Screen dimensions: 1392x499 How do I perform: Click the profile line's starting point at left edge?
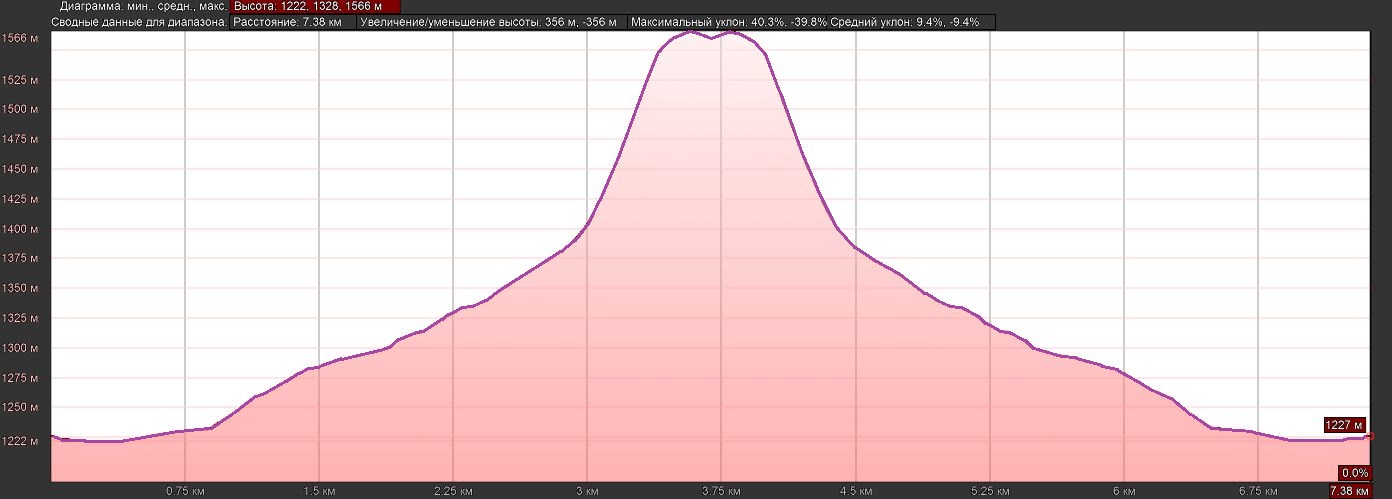click(52, 436)
